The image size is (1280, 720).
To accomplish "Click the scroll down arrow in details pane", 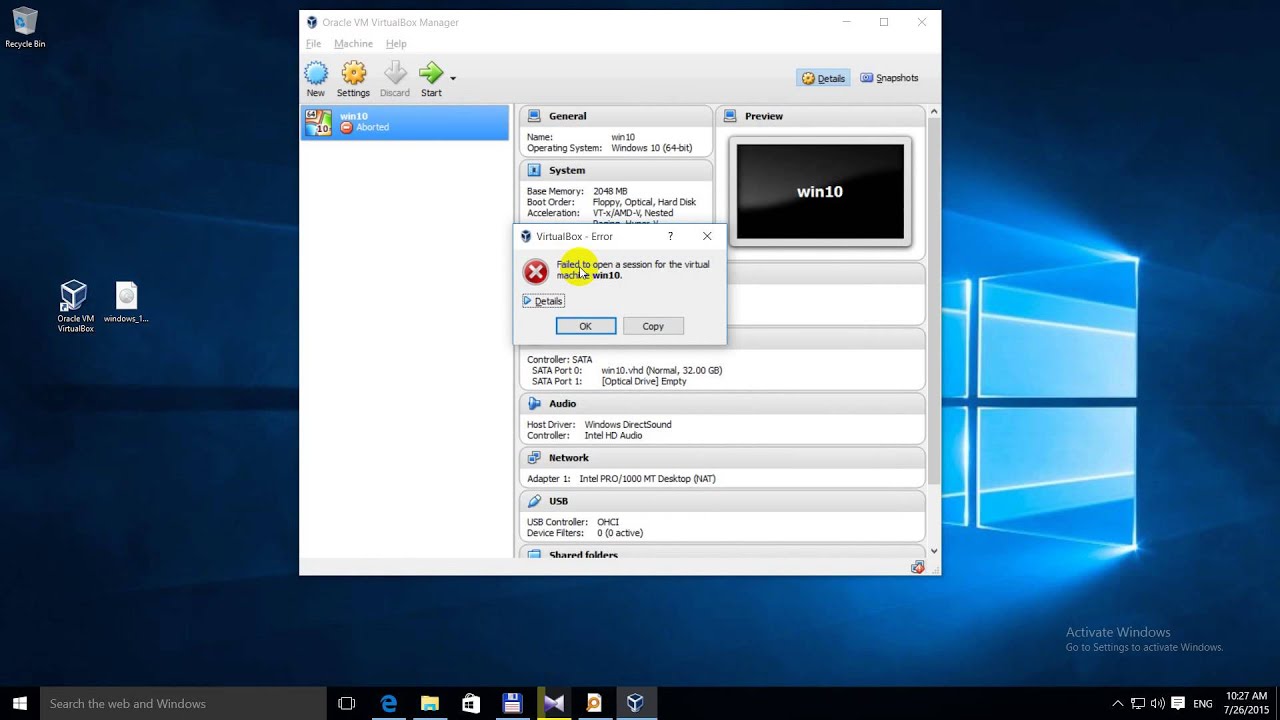I will pyautogui.click(x=934, y=551).
